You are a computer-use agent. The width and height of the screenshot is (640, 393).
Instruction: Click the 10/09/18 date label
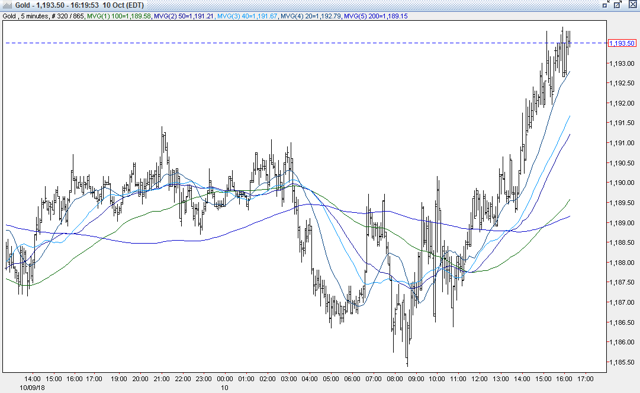pos(32,387)
